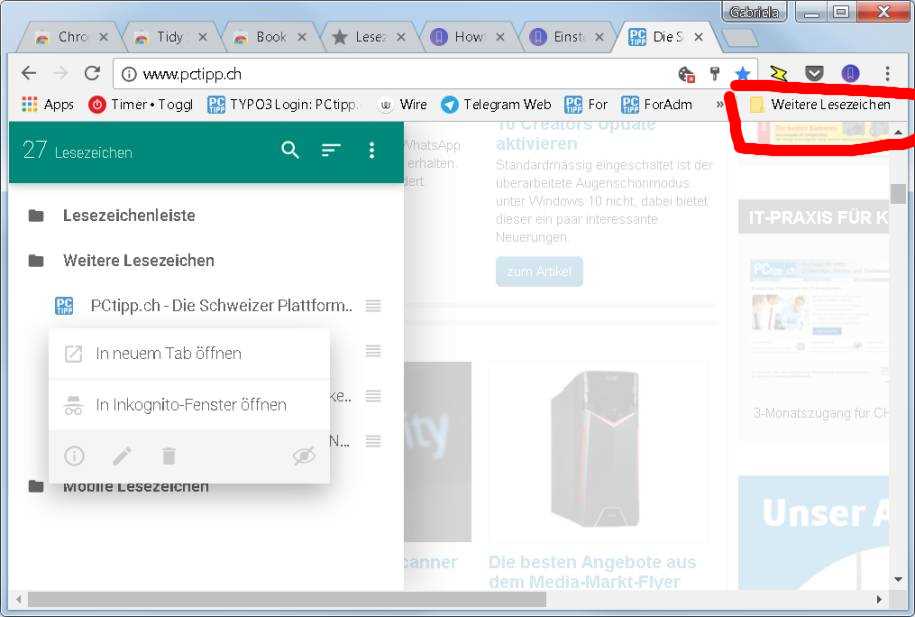Show bookmark info in the popup menu
This screenshot has width=915, height=617.
click(74, 456)
